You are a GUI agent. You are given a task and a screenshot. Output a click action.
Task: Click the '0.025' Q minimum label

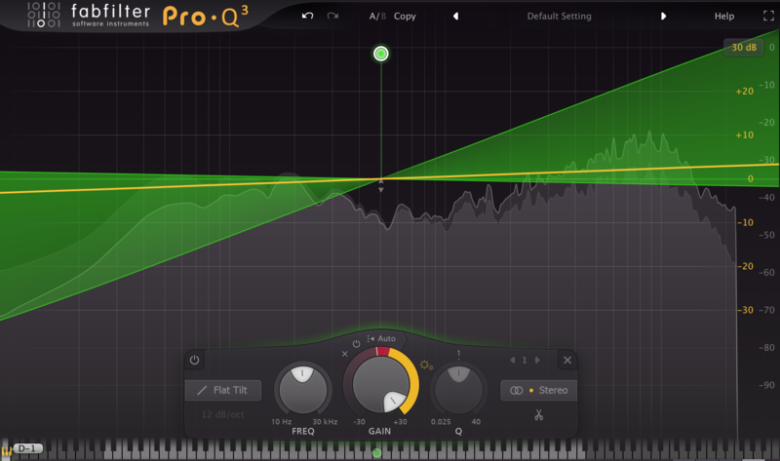(441, 422)
